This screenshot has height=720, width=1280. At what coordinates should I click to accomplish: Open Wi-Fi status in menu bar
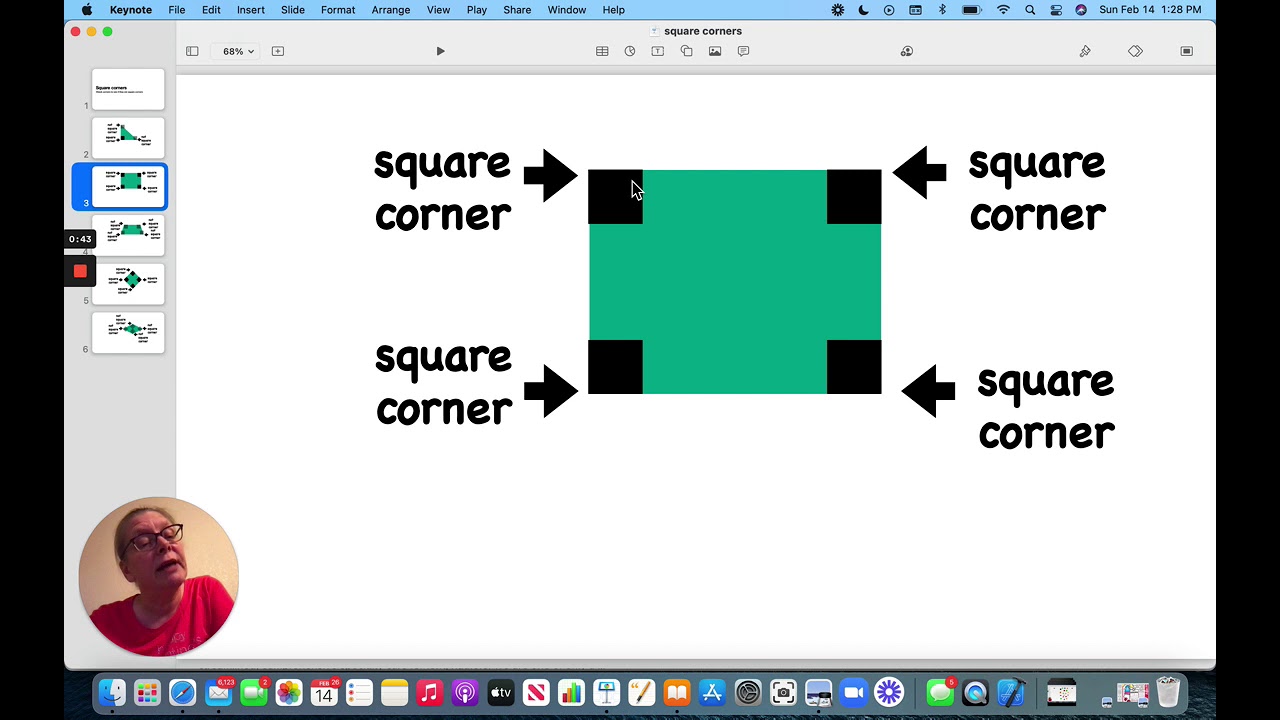pyautogui.click(x=1003, y=10)
